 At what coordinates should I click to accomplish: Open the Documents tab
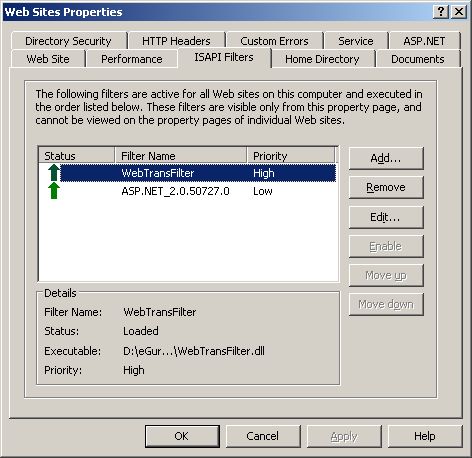(x=418, y=59)
